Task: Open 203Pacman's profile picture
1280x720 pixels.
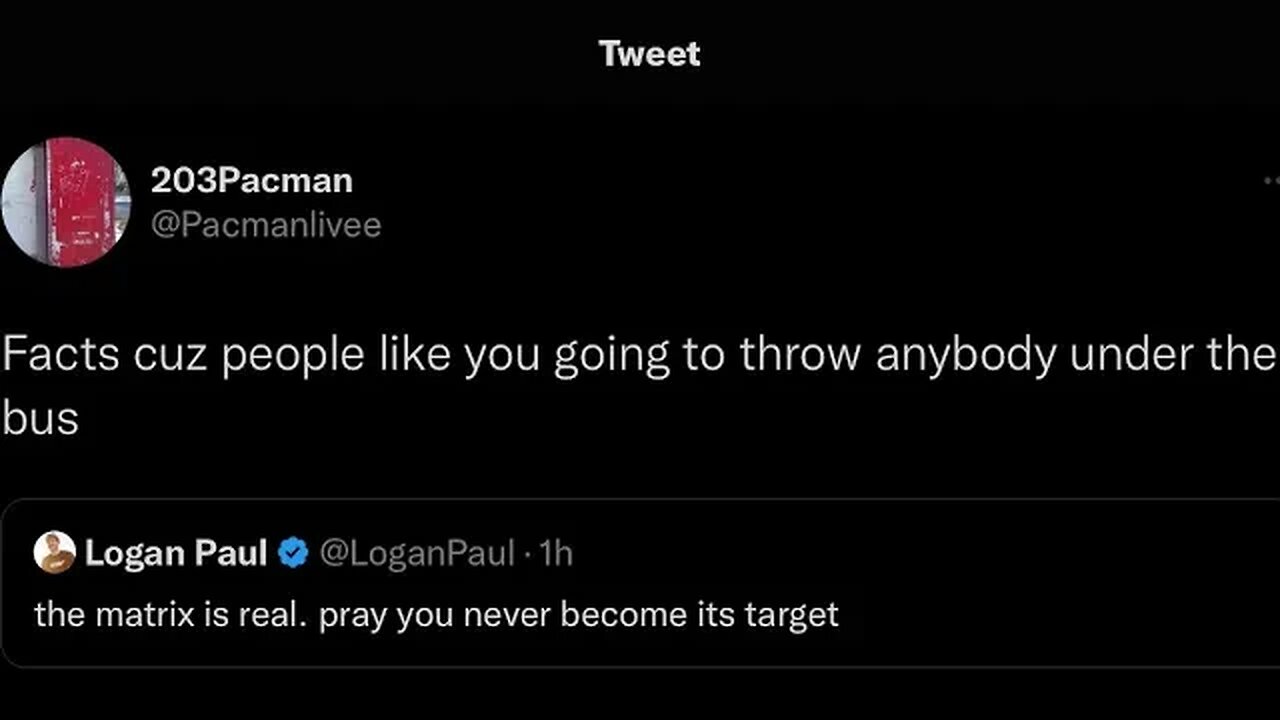Action: [x=65, y=202]
